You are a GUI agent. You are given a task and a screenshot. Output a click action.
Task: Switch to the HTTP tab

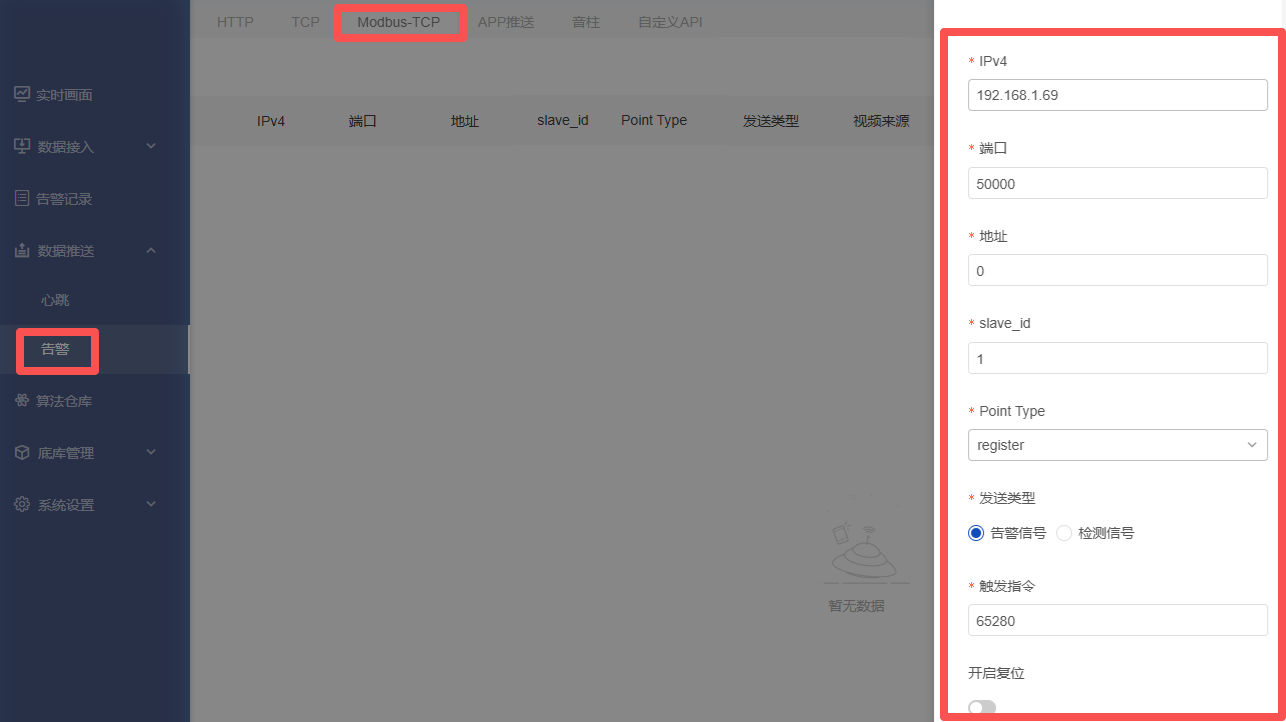235,22
